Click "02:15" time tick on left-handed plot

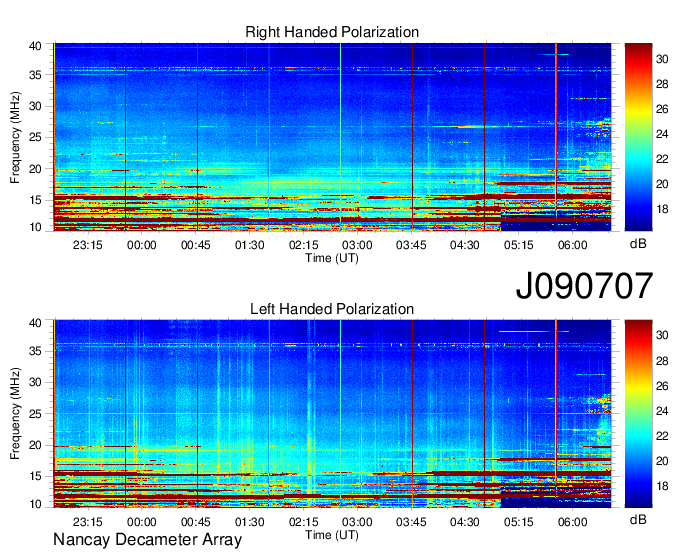pos(304,522)
